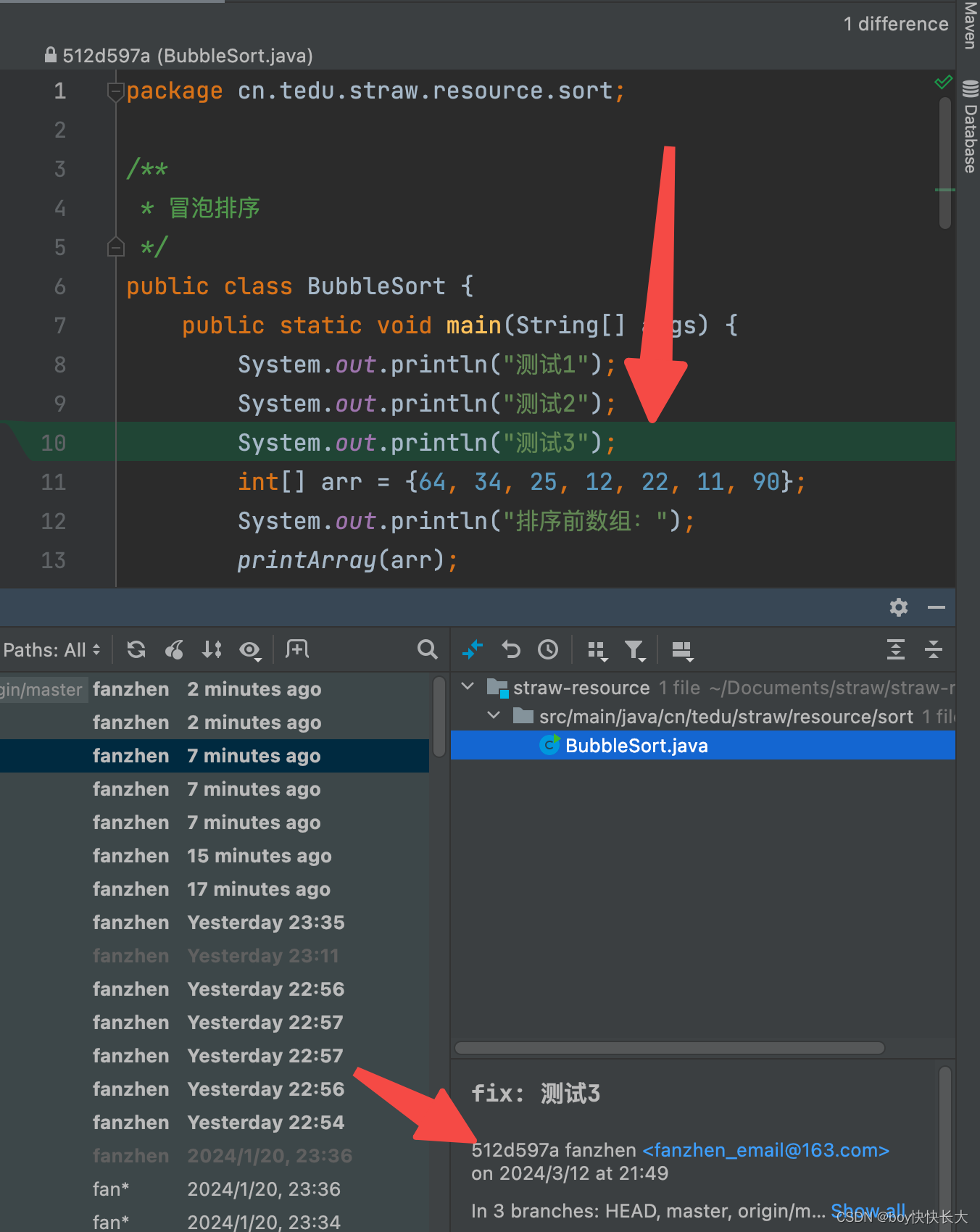Click the green inspection checkmark
980x1232 pixels.
[943, 82]
